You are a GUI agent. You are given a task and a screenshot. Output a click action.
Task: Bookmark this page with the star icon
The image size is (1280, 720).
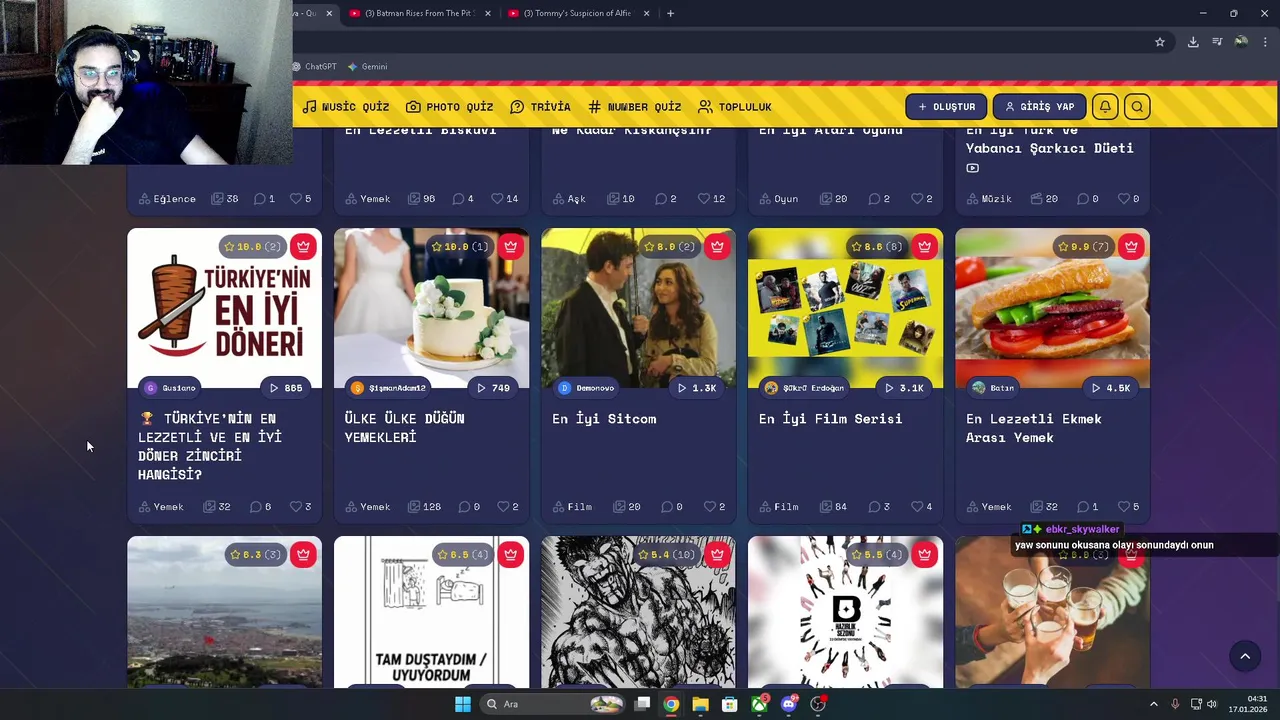[x=1160, y=42]
